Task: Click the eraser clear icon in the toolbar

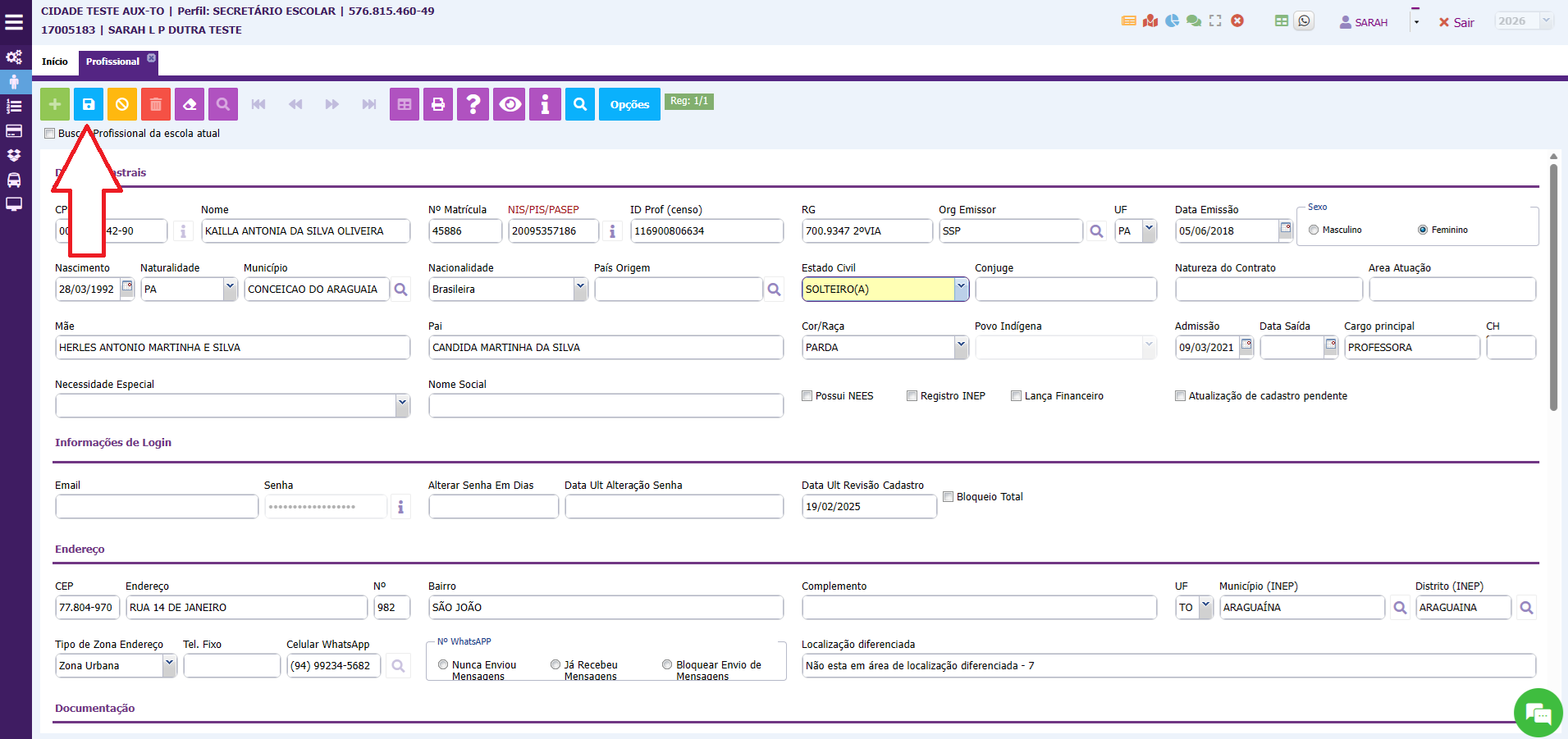Action: coord(190,104)
